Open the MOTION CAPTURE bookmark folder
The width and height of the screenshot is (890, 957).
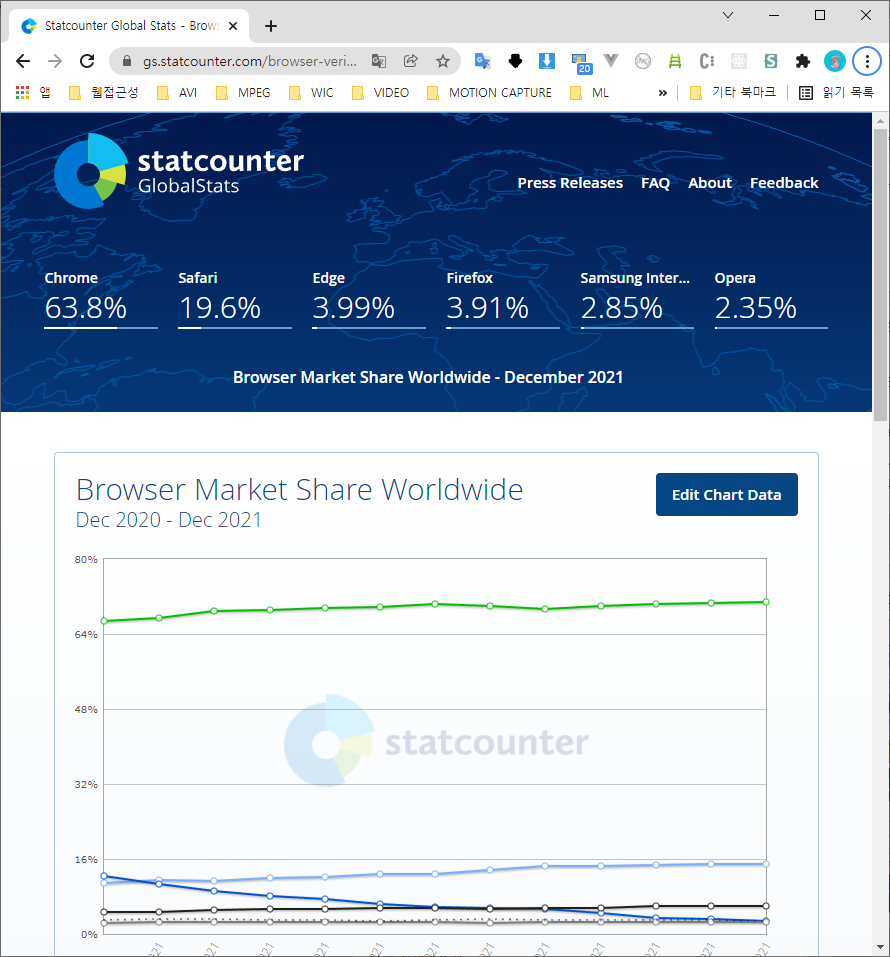(x=489, y=92)
